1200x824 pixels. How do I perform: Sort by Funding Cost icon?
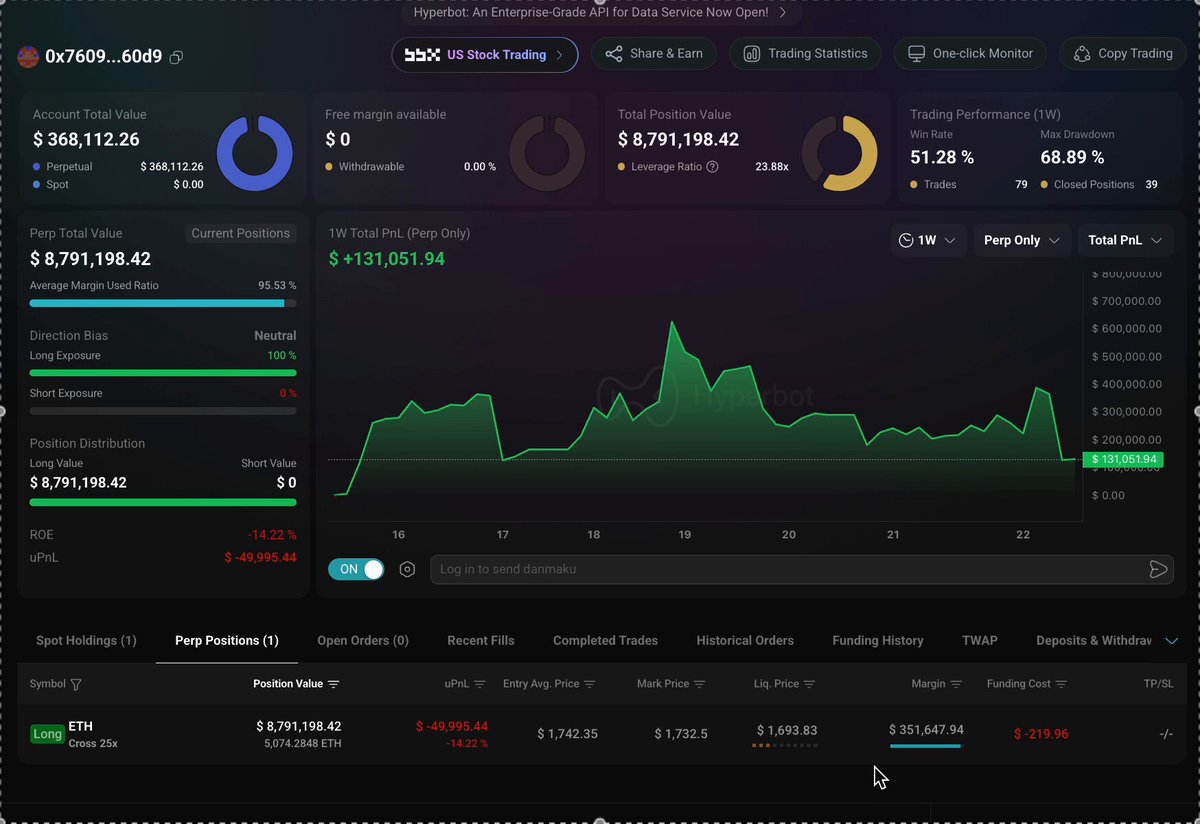[x=1060, y=685]
